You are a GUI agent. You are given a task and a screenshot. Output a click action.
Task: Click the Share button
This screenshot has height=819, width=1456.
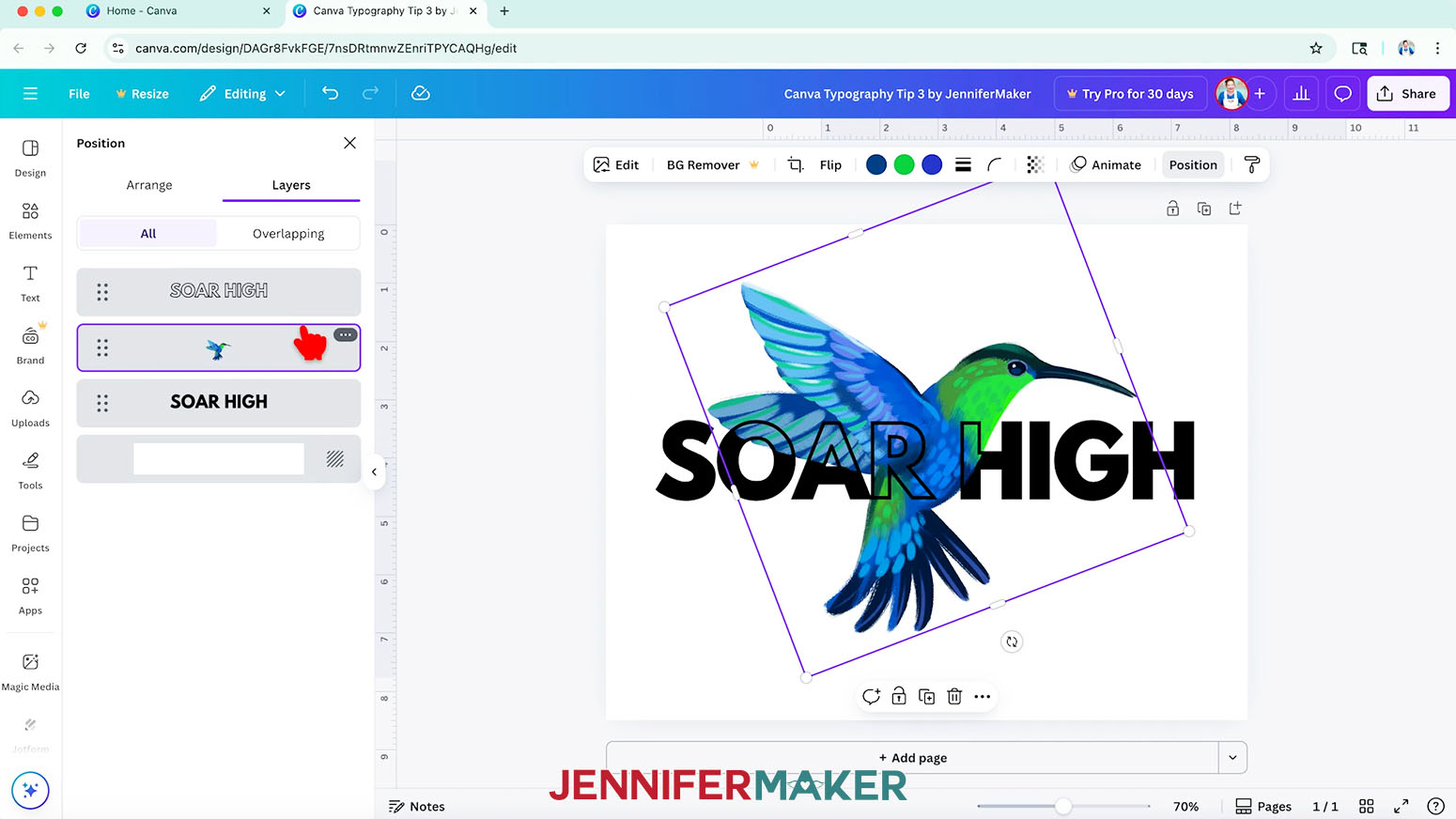[x=1407, y=93]
